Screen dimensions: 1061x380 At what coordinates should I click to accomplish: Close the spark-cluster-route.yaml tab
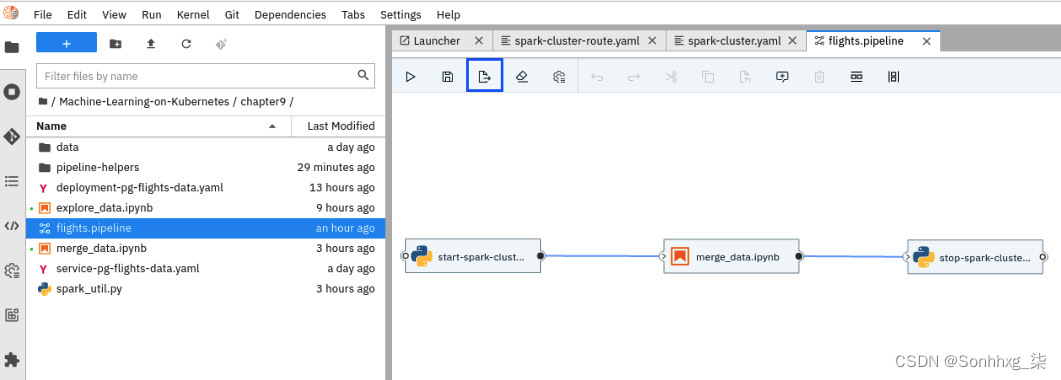pyautogui.click(x=652, y=41)
